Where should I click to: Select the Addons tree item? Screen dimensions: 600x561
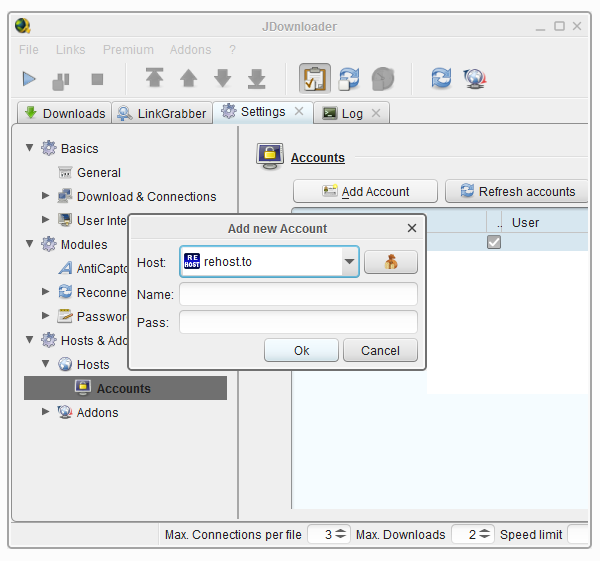(x=98, y=413)
